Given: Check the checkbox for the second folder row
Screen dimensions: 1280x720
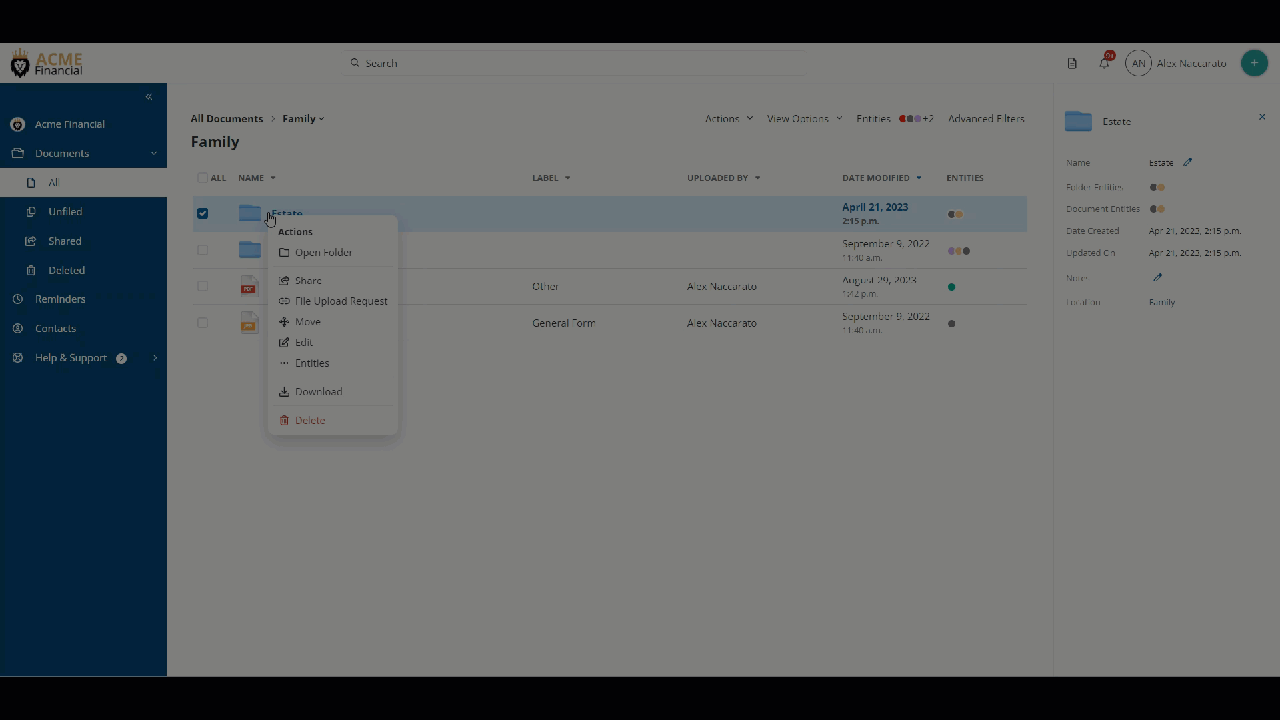Looking at the screenshot, I should tap(202, 250).
